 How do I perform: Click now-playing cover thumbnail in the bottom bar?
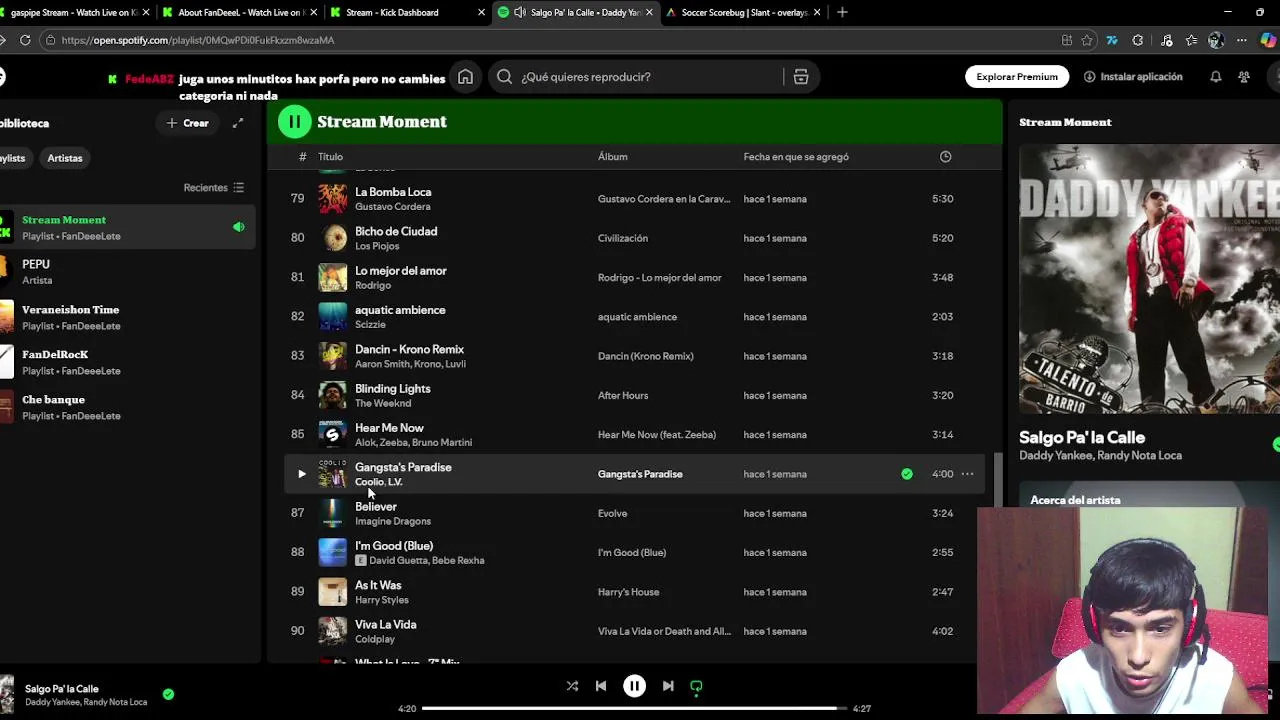point(8,694)
